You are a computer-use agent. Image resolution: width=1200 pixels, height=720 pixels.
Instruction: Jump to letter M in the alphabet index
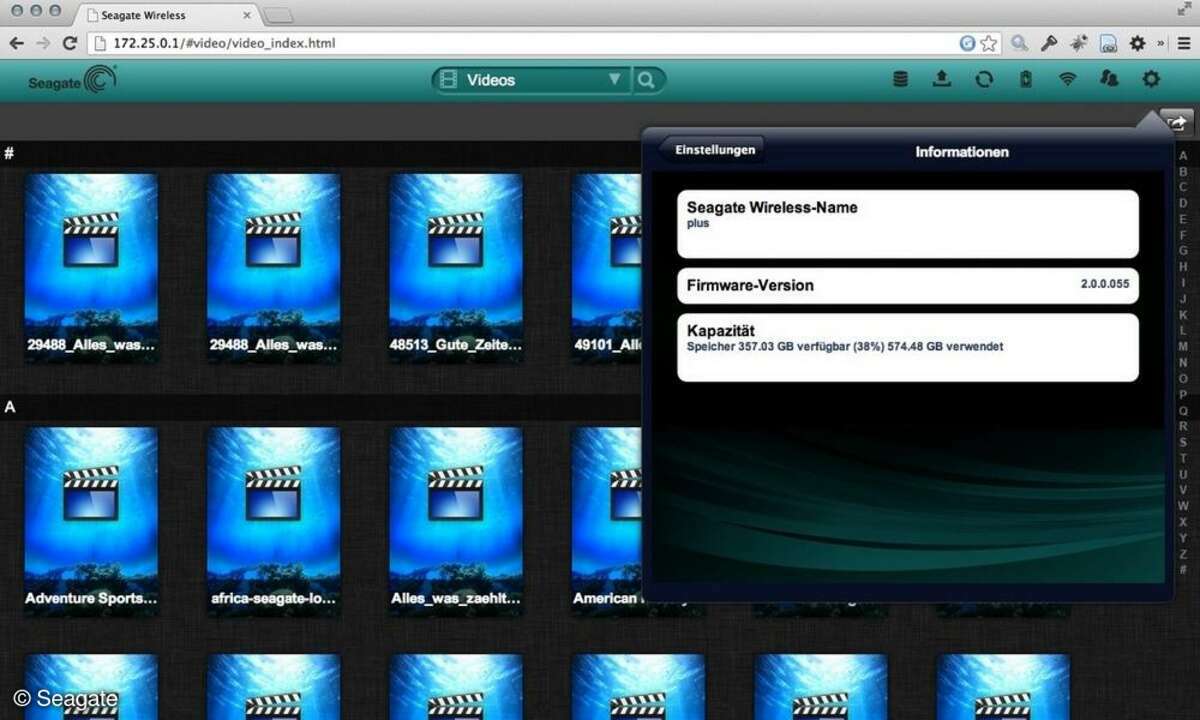pos(1183,346)
